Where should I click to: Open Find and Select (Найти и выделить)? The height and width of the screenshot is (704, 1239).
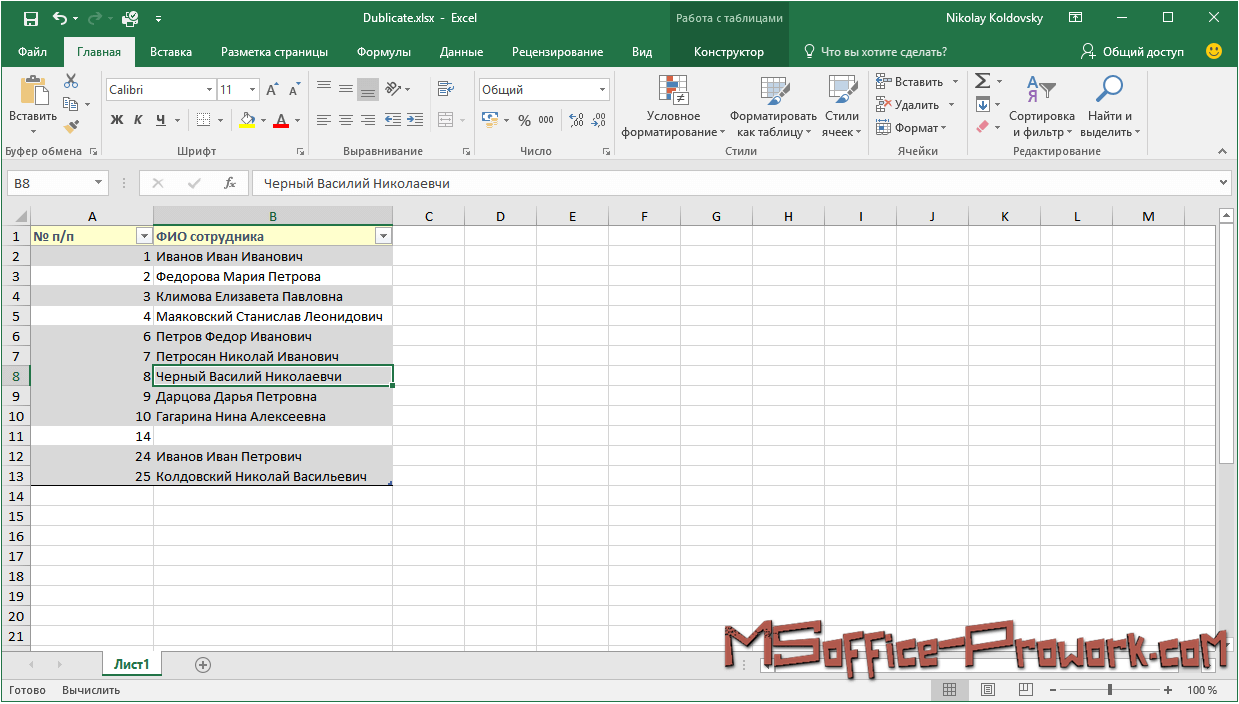point(1109,108)
